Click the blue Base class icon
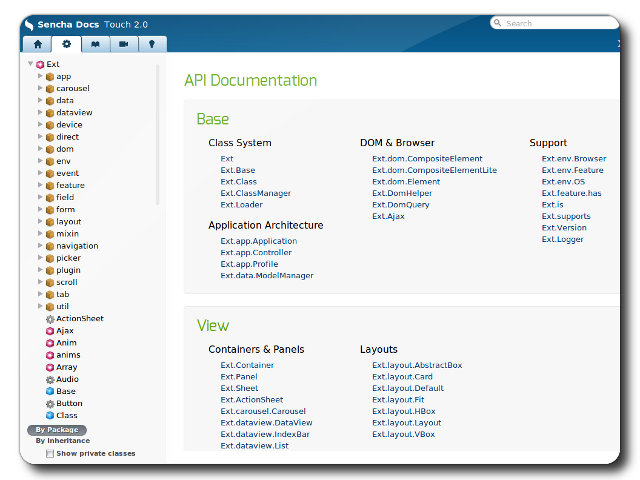The width and height of the screenshot is (640, 480). click(50, 391)
